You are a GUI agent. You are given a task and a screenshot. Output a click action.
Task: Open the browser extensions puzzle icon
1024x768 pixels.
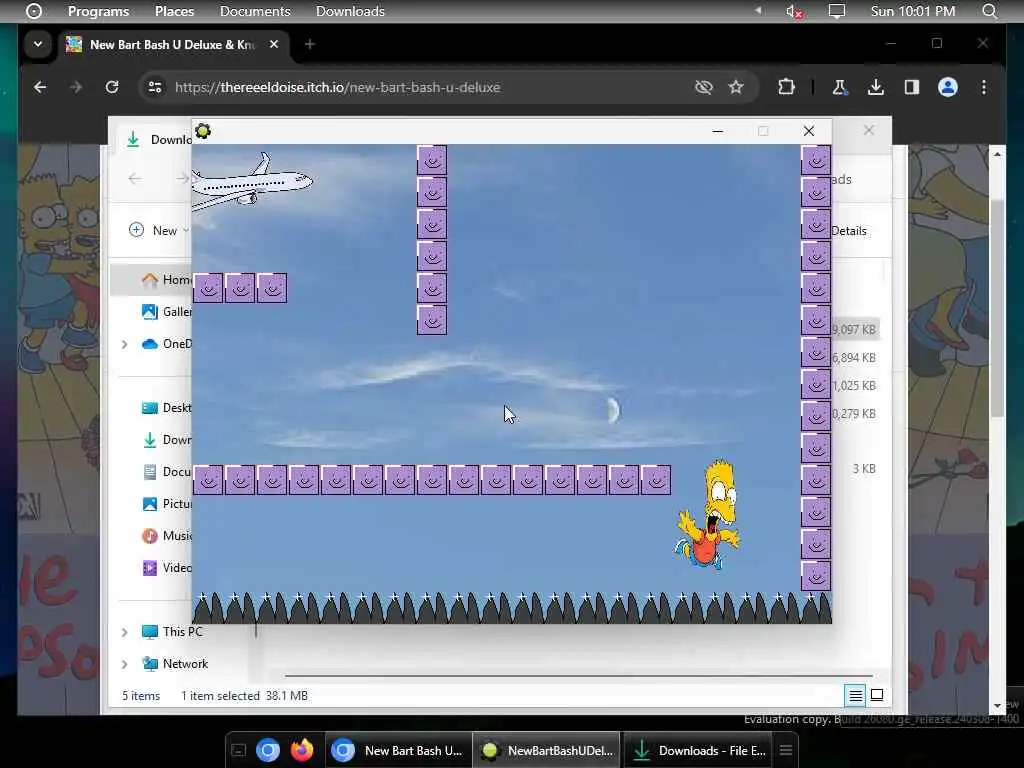tap(786, 87)
